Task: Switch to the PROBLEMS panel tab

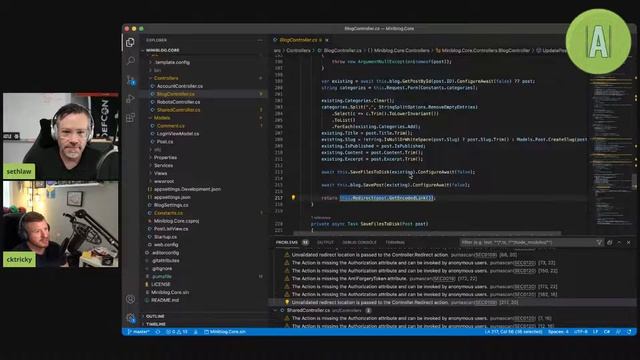Action: point(287,242)
